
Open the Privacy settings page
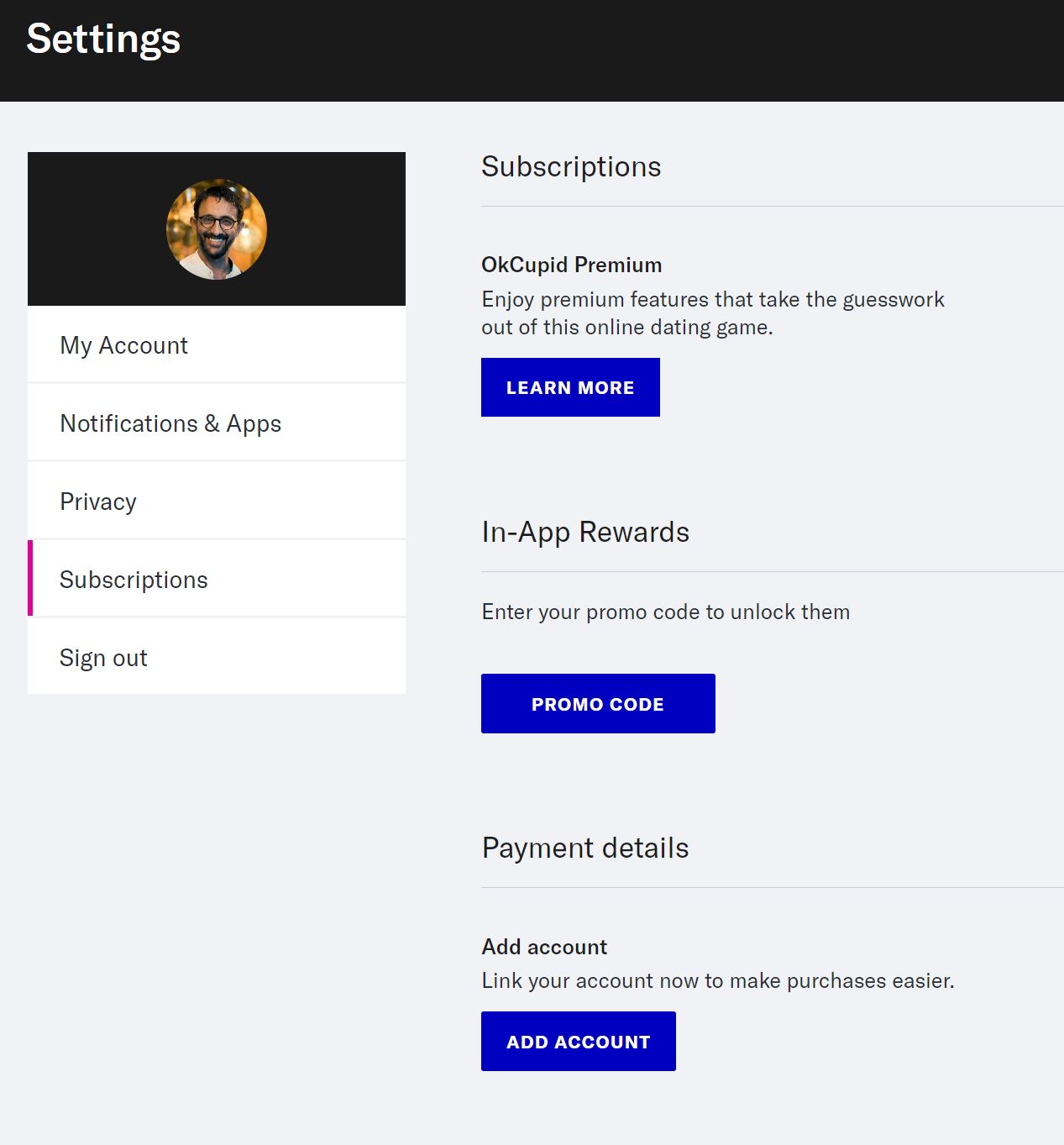click(98, 501)
